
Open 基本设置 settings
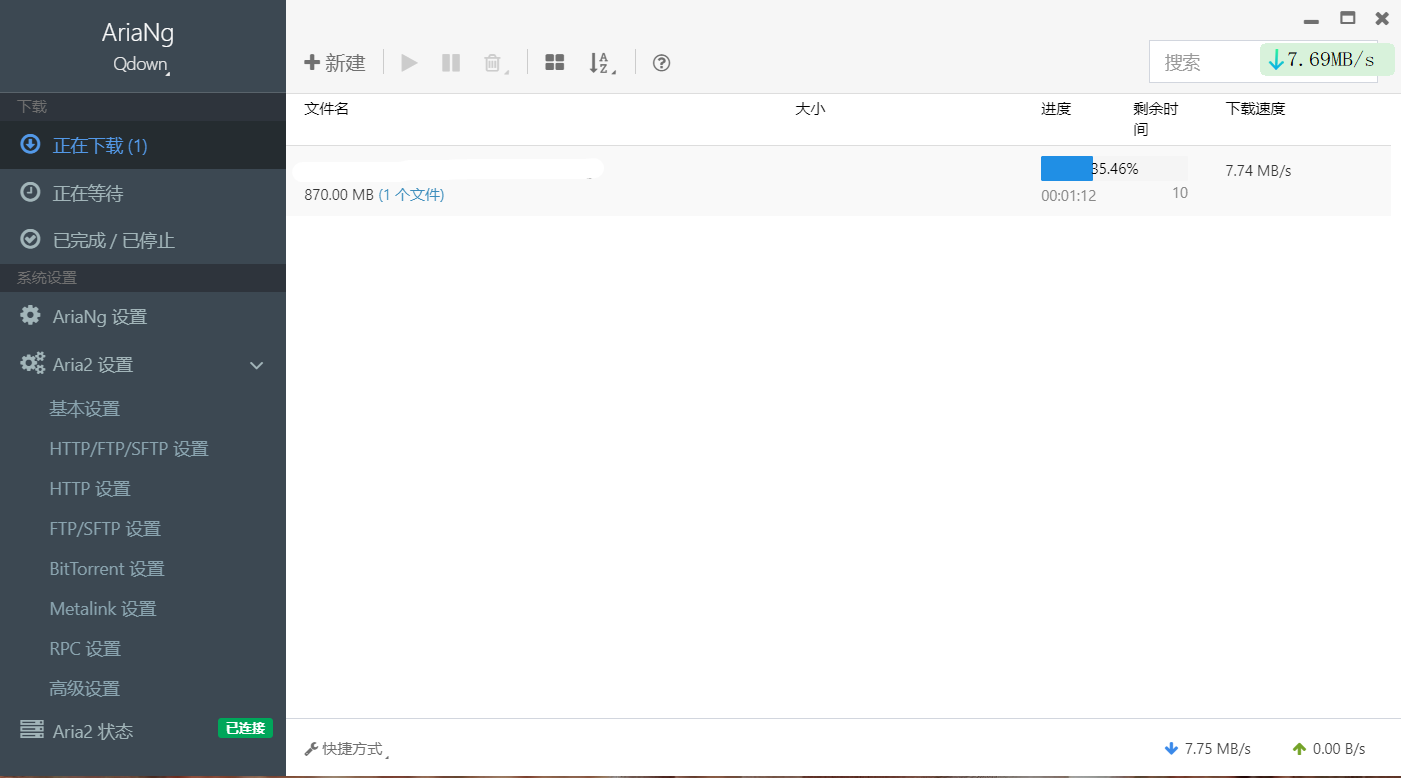(x=85, y=409)
